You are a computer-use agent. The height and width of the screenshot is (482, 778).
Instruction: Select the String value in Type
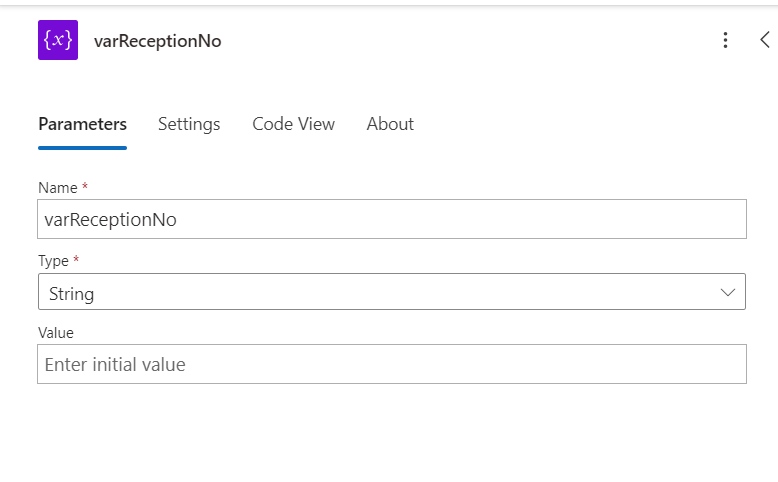[72, 294]
